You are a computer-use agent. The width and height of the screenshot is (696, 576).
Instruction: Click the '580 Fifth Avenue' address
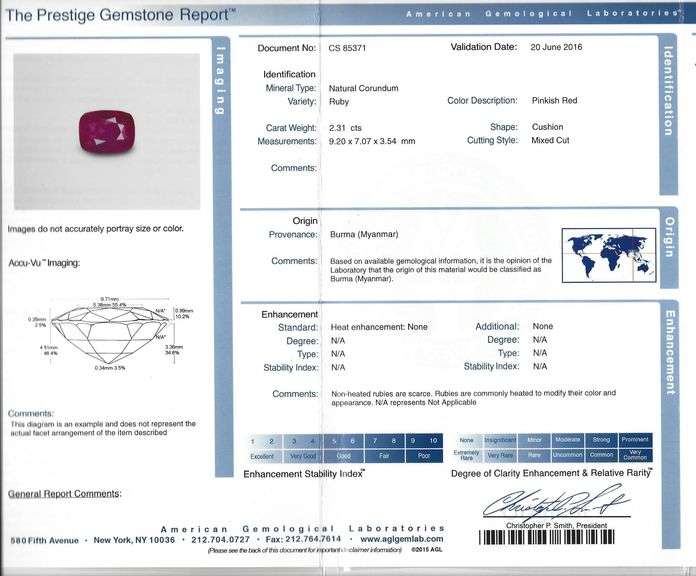point(44,540)
